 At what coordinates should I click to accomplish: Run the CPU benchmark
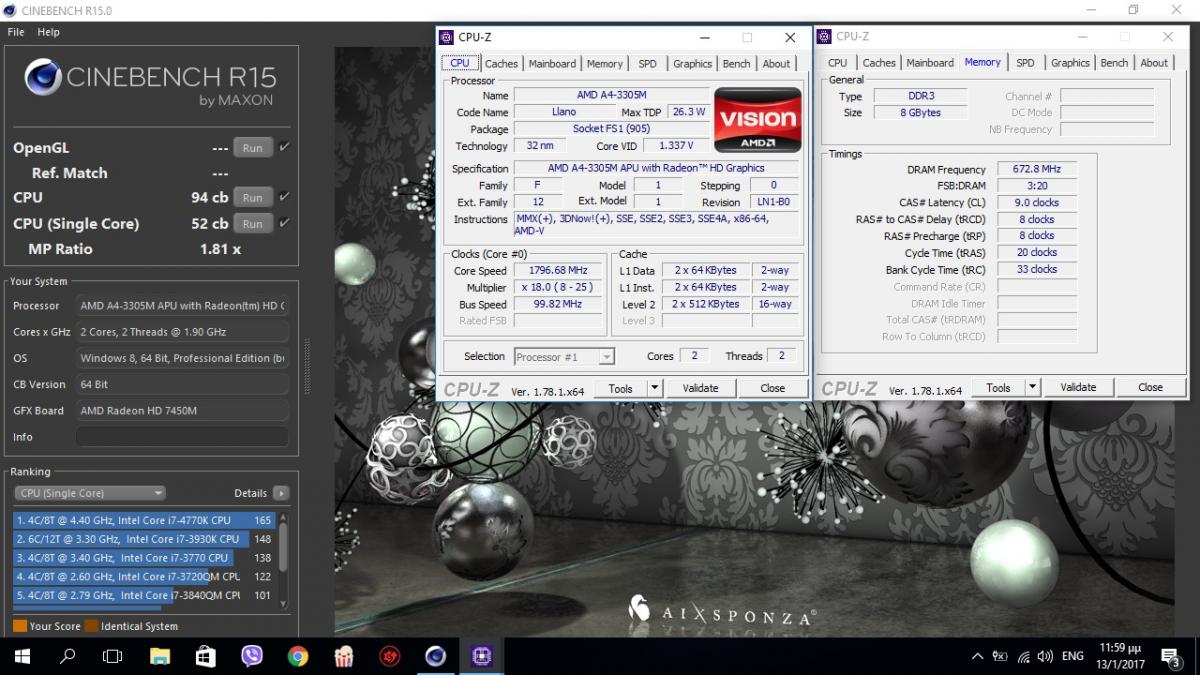click(x=253, y=197)
